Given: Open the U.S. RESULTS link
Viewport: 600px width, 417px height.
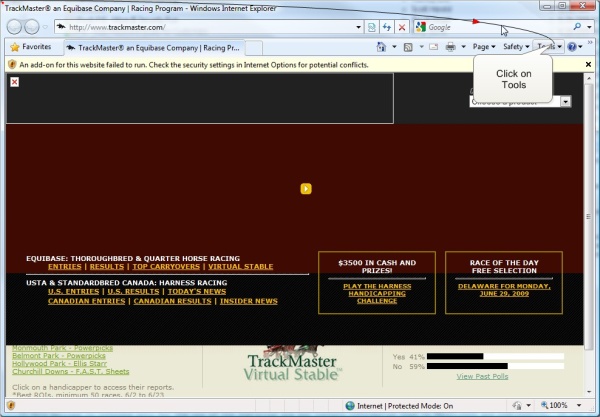Looking at the screenshot, I should [x=133, y=292].
